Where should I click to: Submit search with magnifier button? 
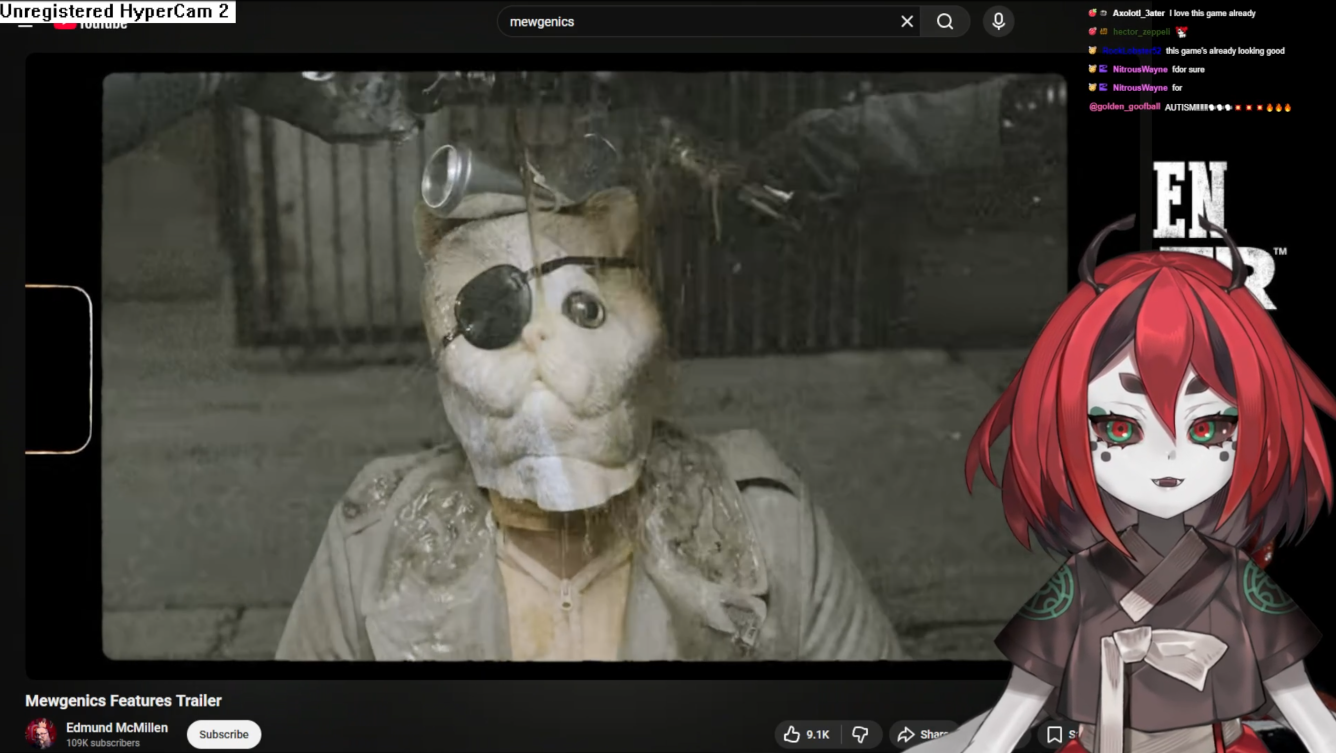point(945,21)
